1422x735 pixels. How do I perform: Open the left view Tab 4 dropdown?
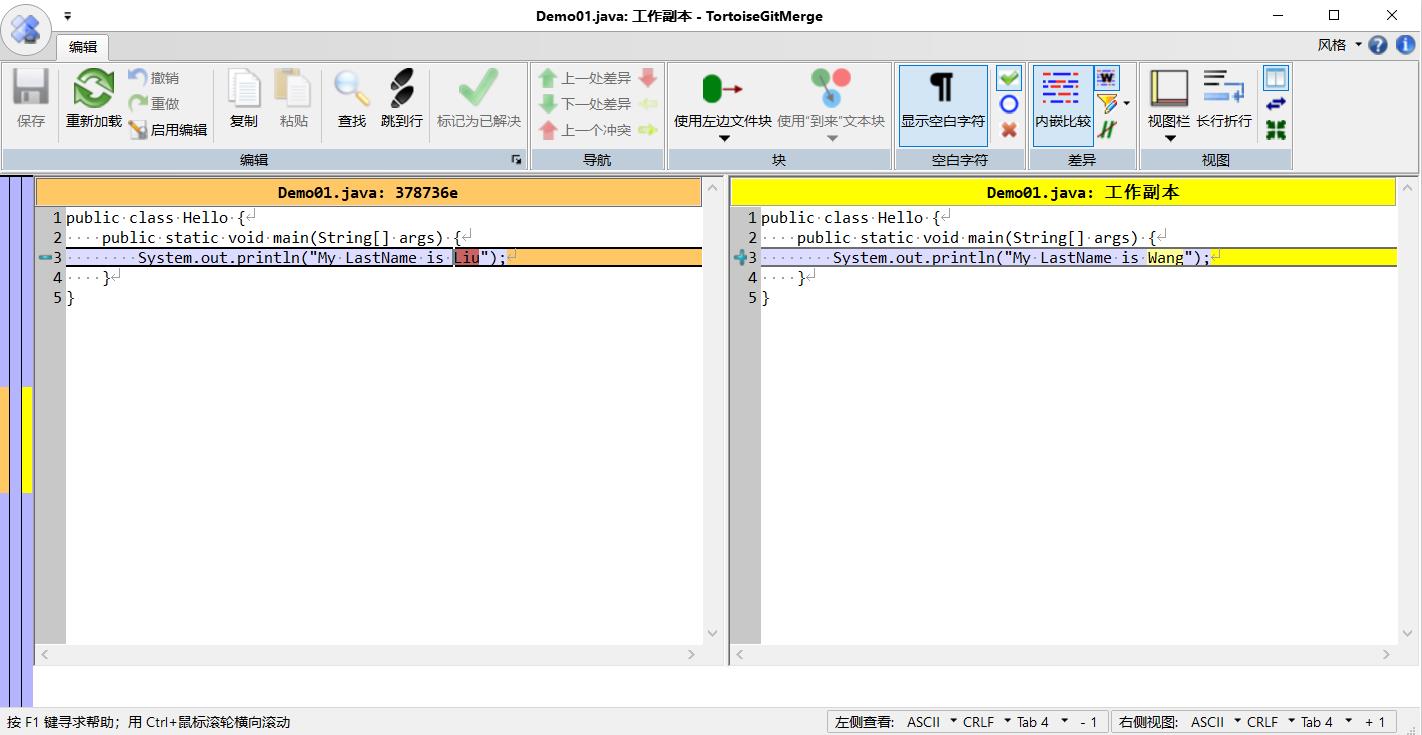[1041, 722]
